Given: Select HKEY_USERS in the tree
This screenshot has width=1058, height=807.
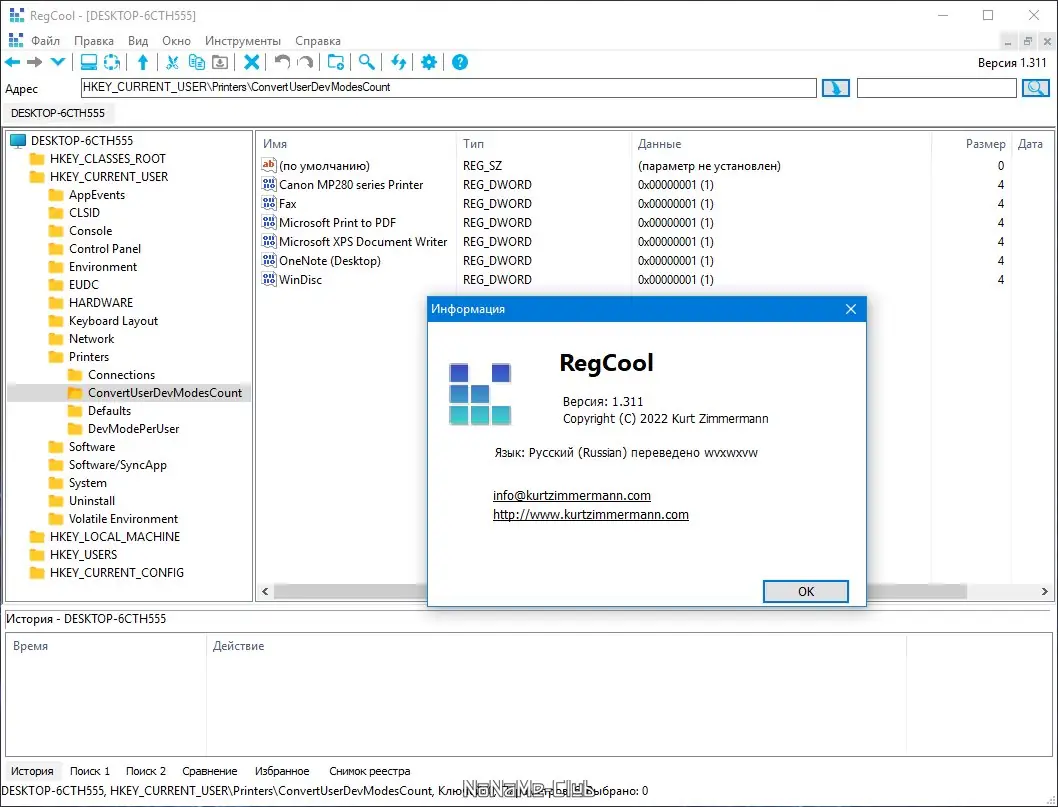Looking at the screenshot, I should coord(83,555).
